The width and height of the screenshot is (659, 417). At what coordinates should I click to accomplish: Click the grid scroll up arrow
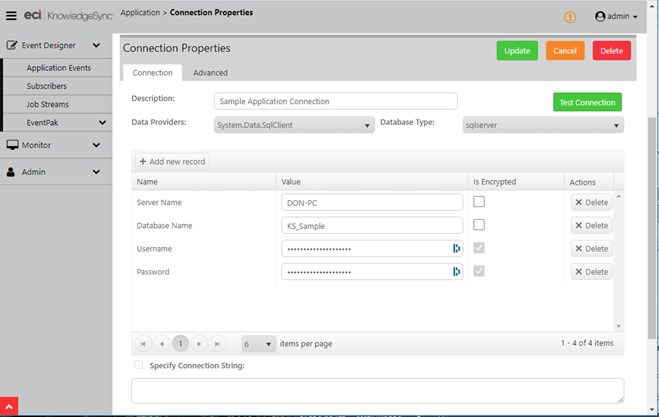(618, 196)
